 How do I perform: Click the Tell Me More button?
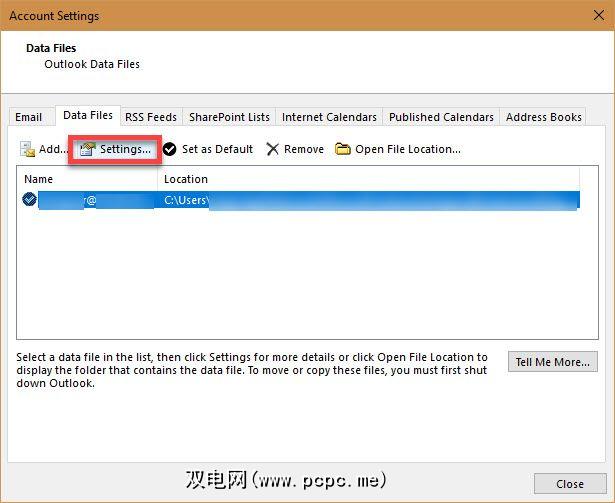[553, 362]
